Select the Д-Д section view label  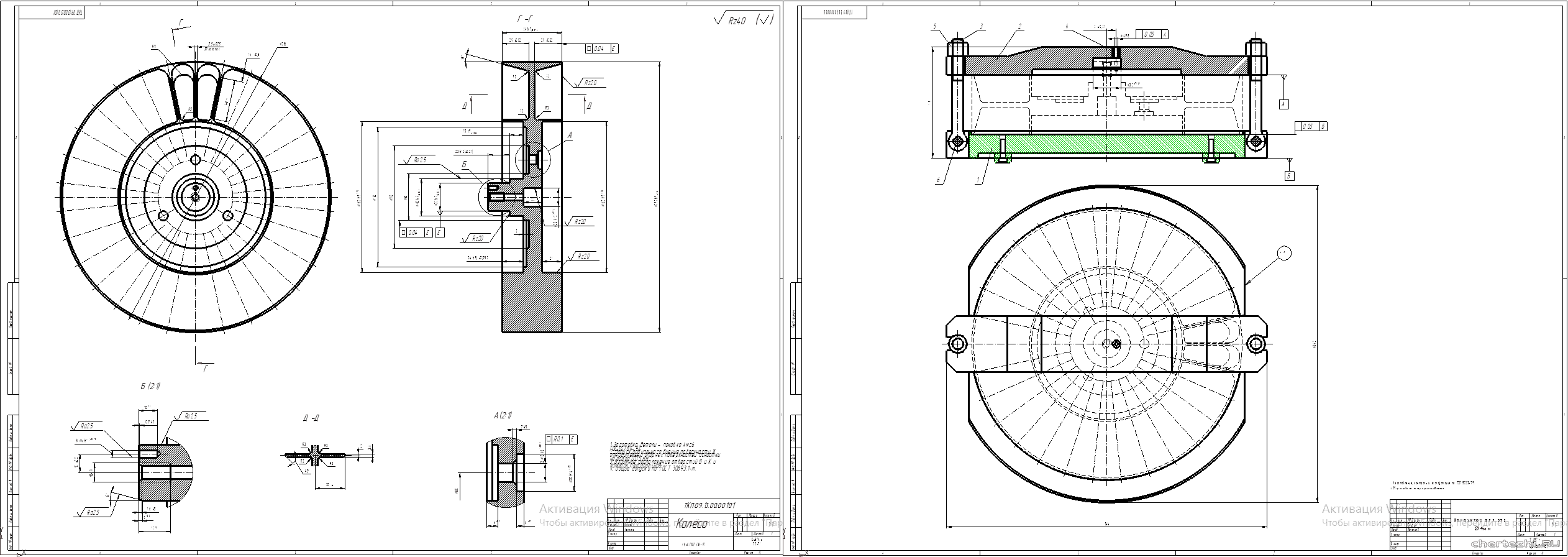pyautogui.click(x=311, y=418)
